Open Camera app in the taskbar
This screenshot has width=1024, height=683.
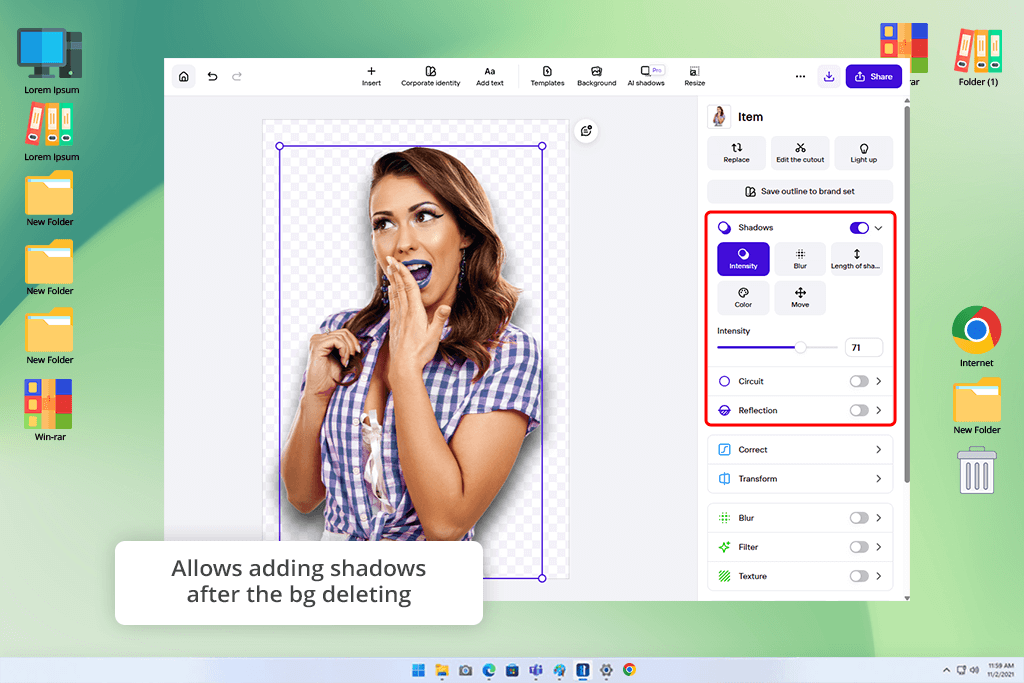tap(466, 670)
